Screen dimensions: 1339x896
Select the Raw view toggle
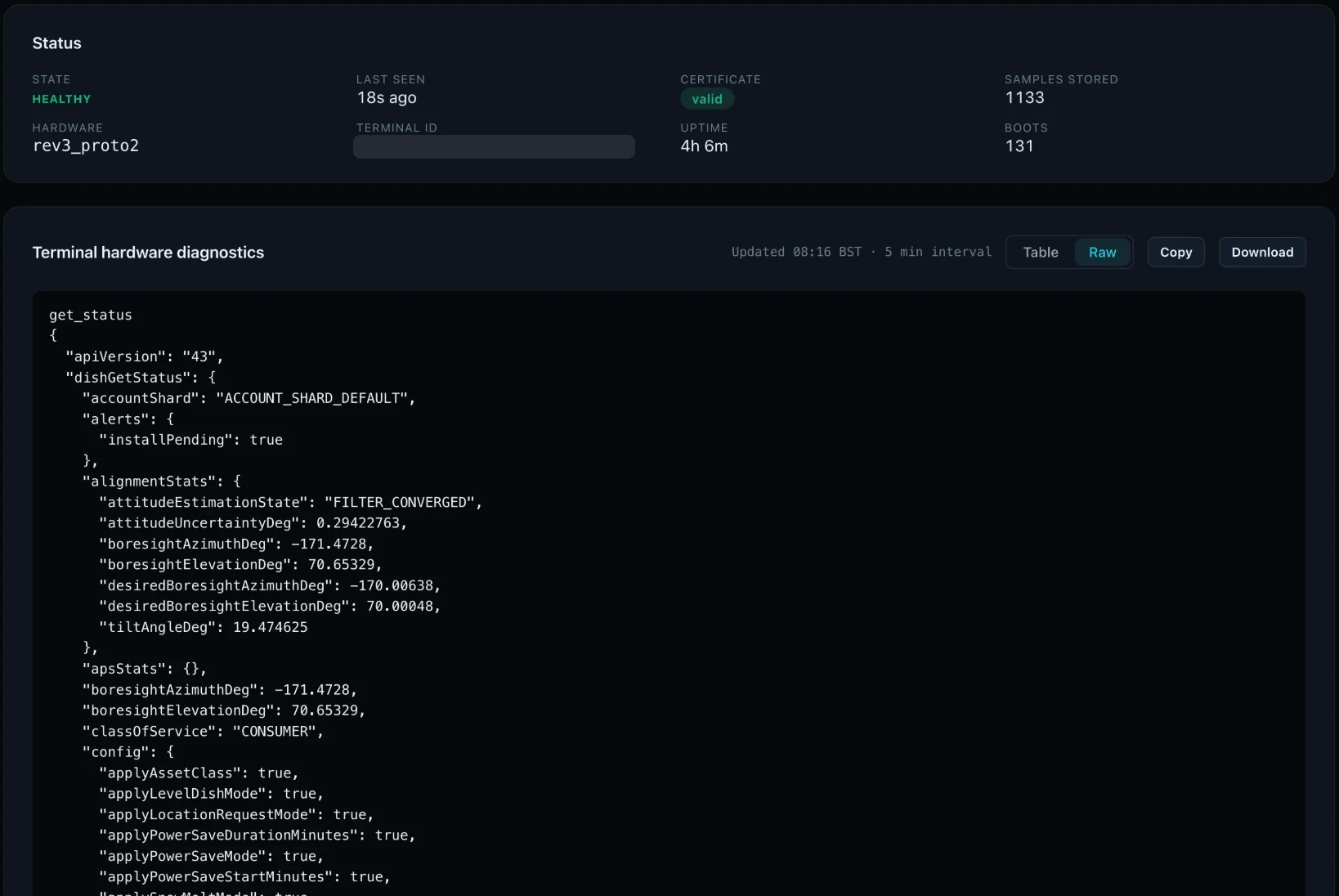(1102, 253)
